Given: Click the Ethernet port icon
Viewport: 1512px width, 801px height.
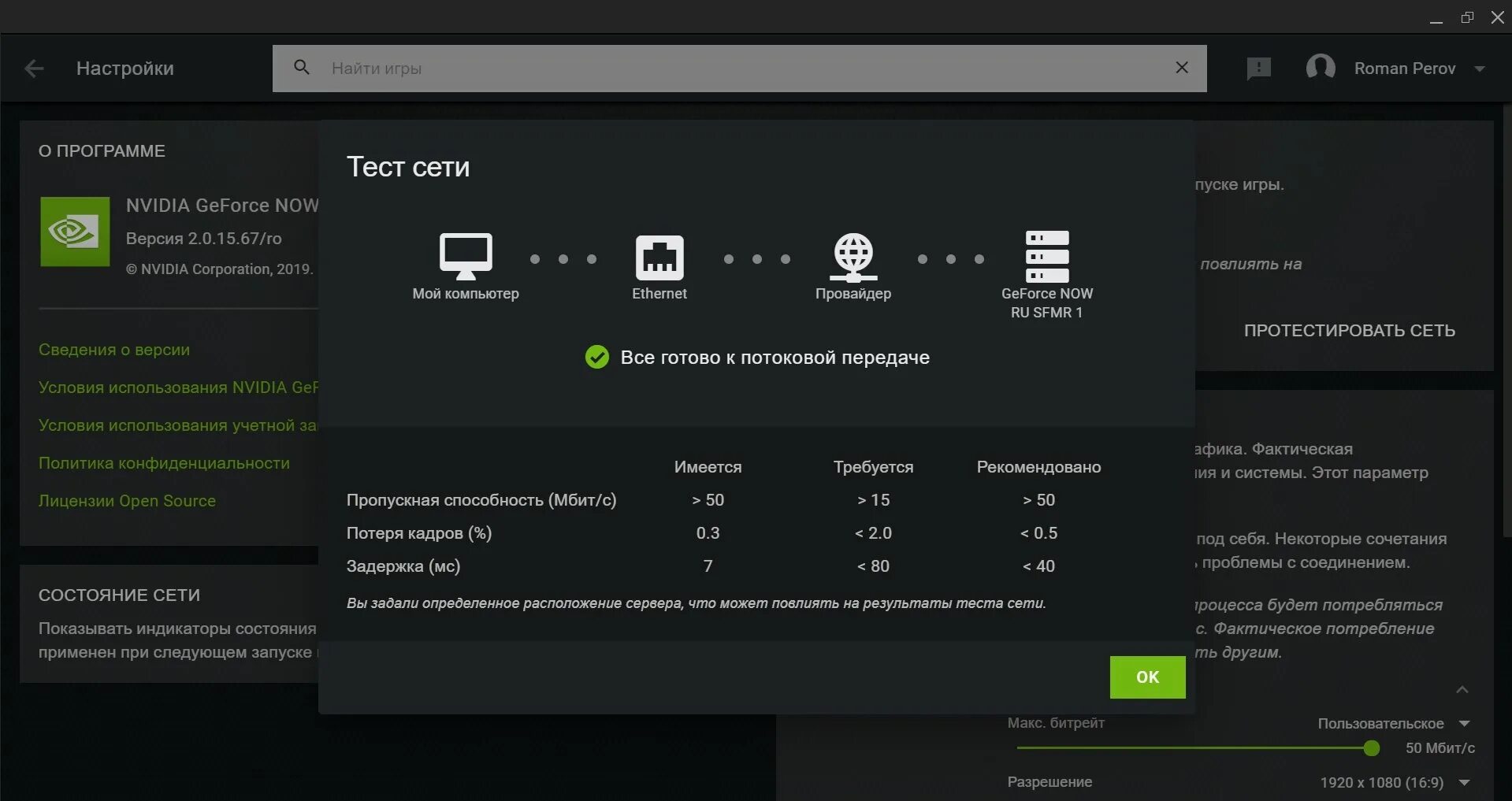Looking at the screenshot, I should pyautogui.click(x=659, y=258).
